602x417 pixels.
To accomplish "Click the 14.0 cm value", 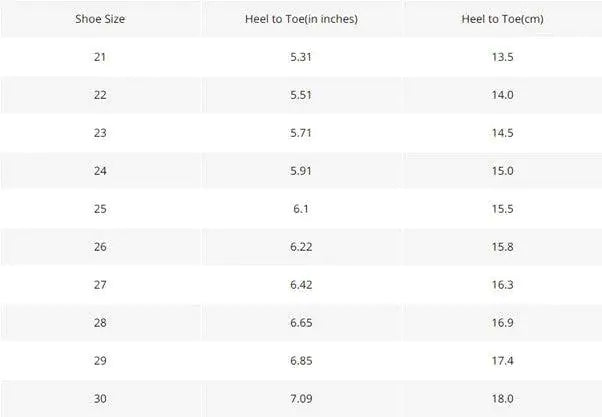I will point(503,95).
